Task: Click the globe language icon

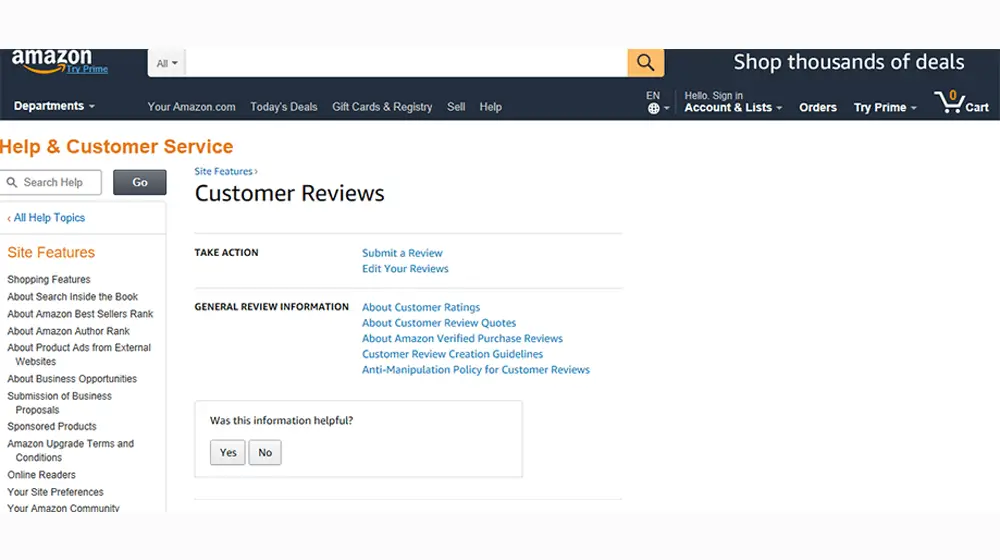Action: click(653, 109)
